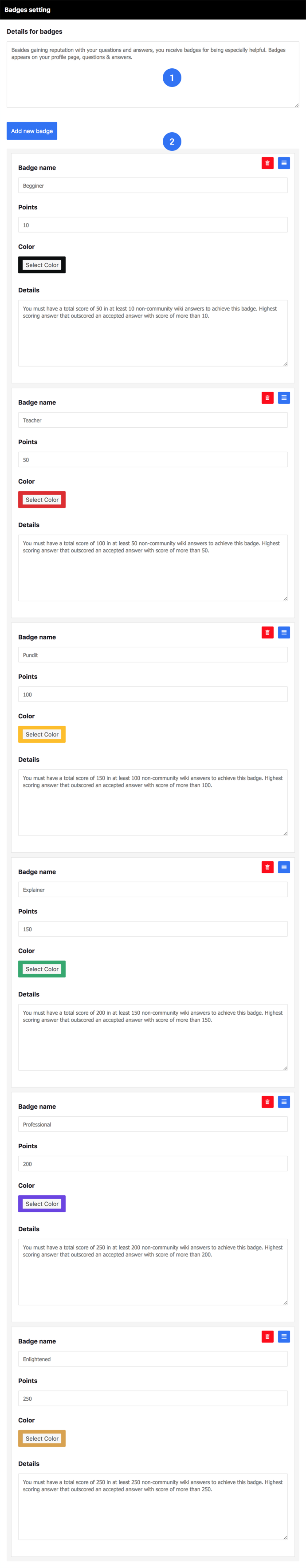Click the Add new badge button

coord(31,131)
